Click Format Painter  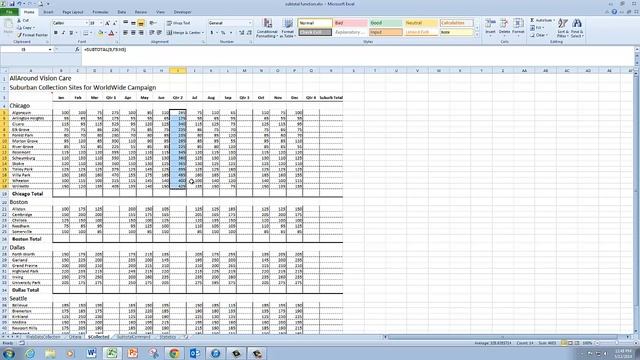coord(32,35)
